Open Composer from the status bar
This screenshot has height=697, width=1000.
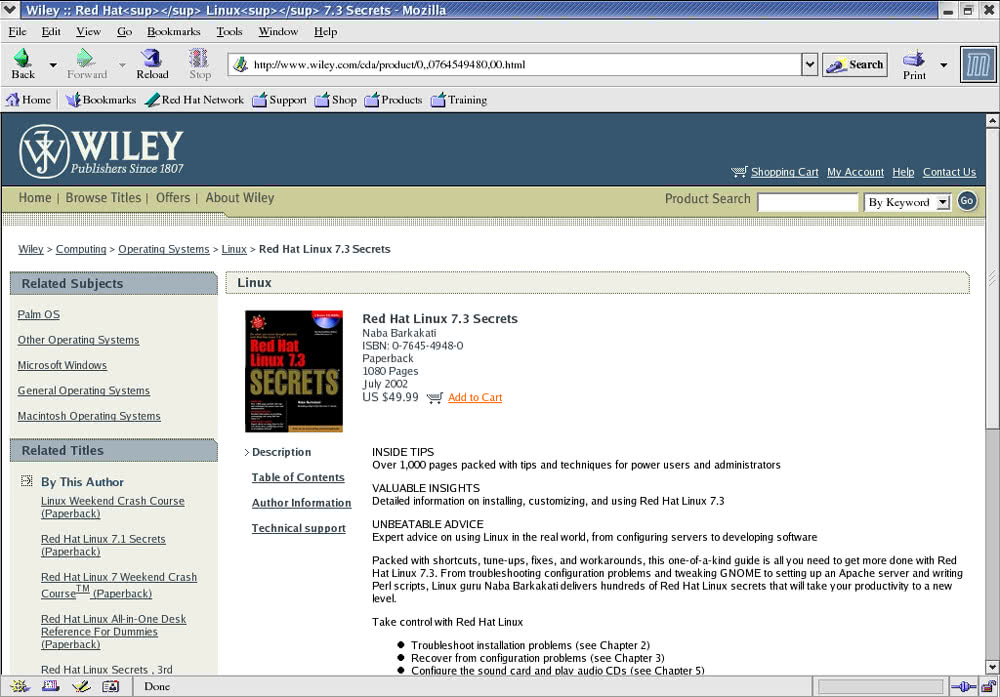click(x=81, y=686)
